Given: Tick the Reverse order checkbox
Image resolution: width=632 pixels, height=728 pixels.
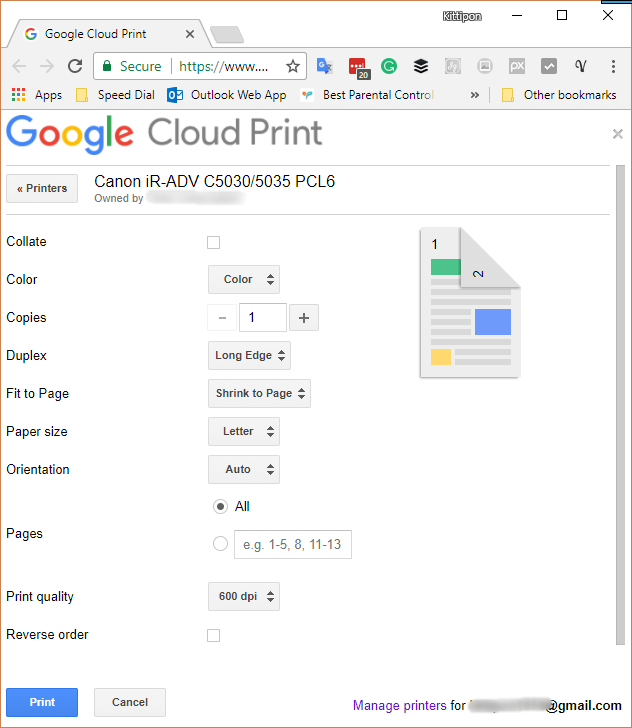Looking at the screenshot, I should click(x=213, y=635).
